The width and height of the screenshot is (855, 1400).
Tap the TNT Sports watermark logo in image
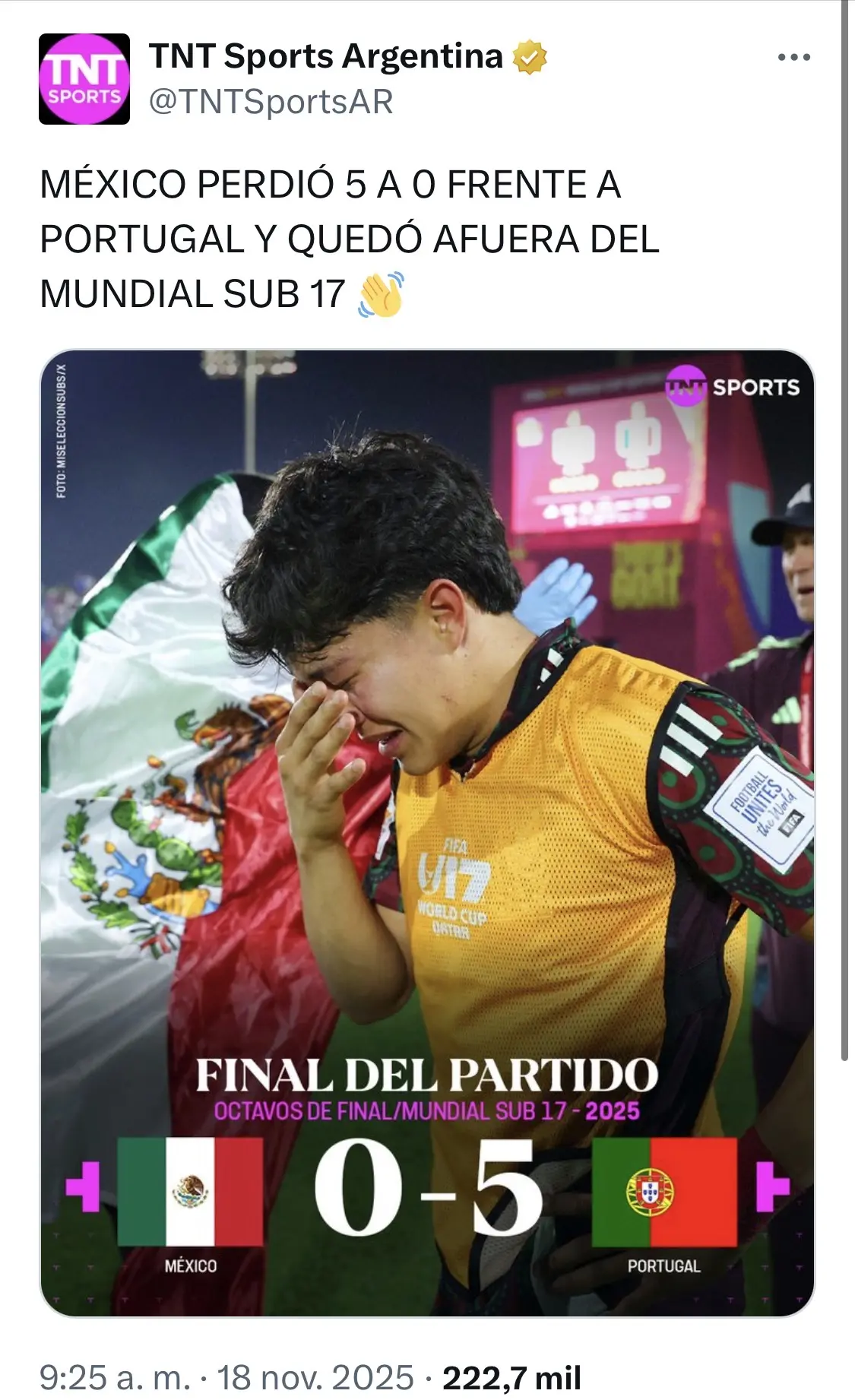[733, 387]
